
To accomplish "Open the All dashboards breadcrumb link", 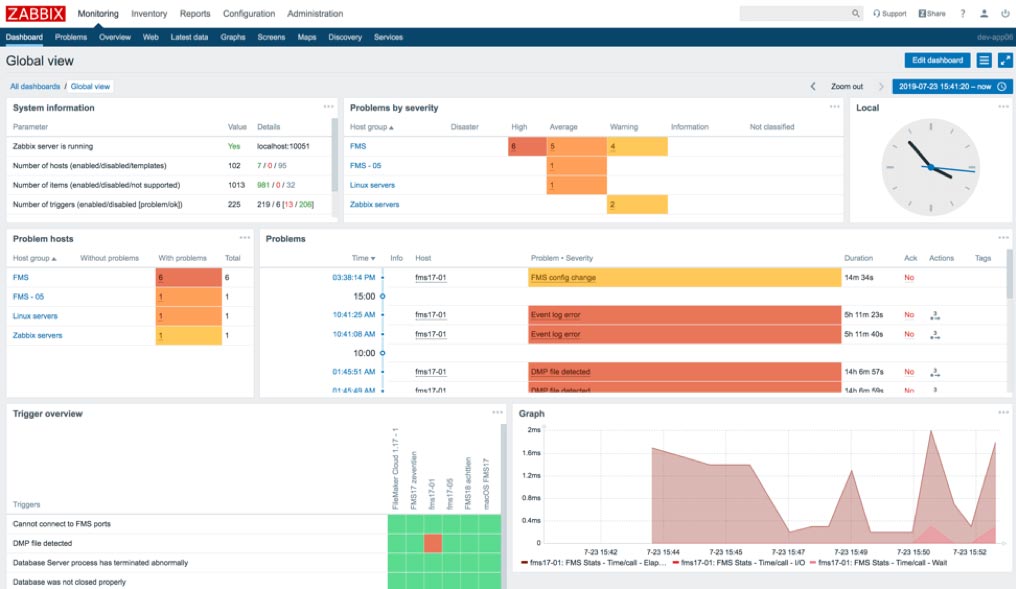I will pos(35,86).
